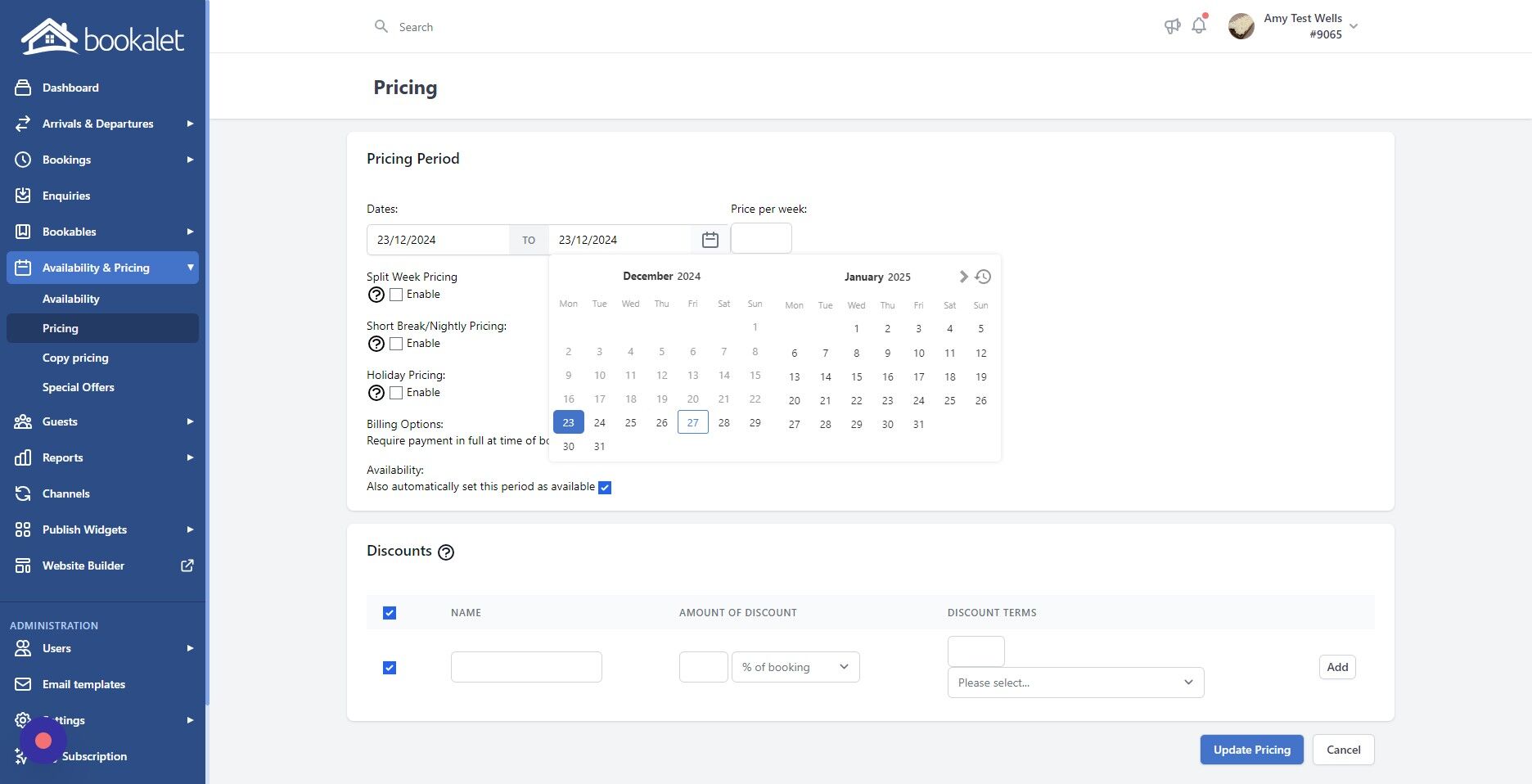Click the Guests people icon
The image size is (1532, 784).
[x=23, y=421]
